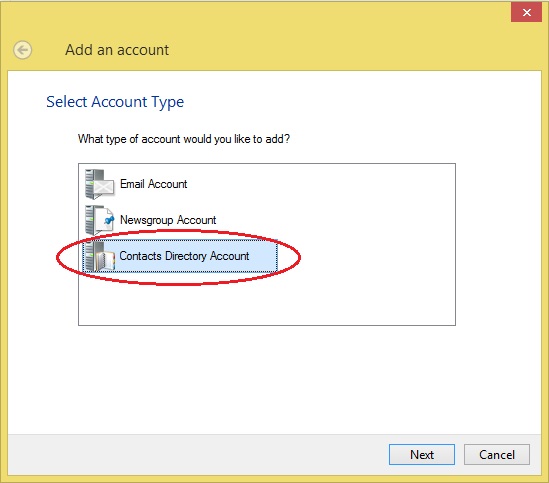Select the Email Account envelope icon
The width and height of the screenshot is (549, 483).
(x=99, y=184)
